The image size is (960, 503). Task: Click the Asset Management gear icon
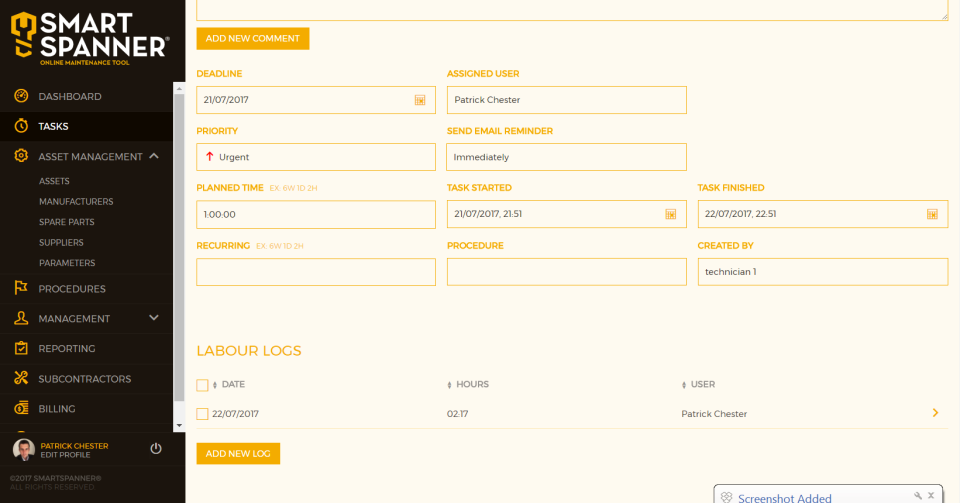pos(21,156)
